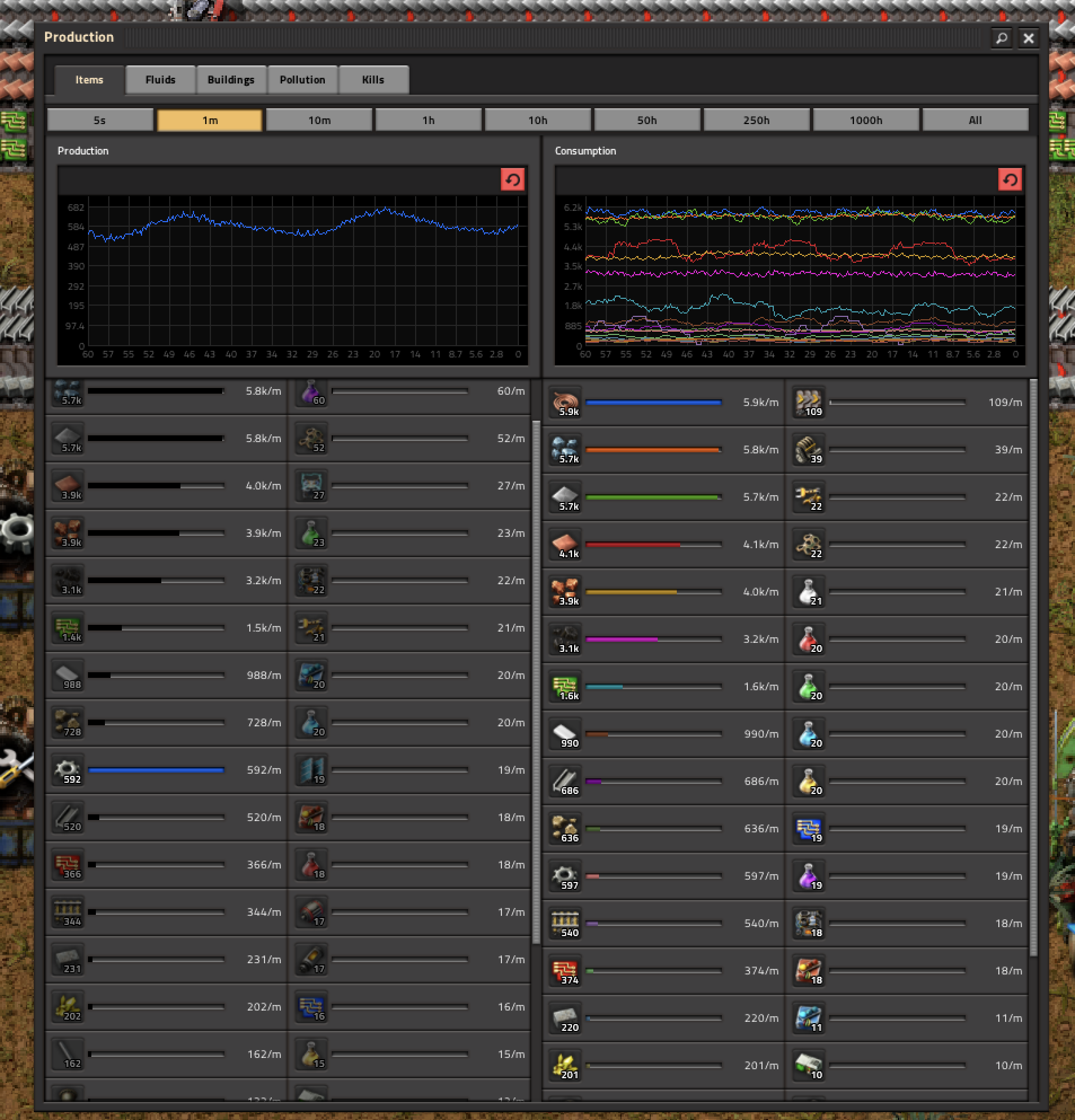Image resolution: width=1075 pixels, height=1120 pixels.
Task: Select the electronic circuit icon at 1.5k/m in production
Action: (x=68, y=628)
